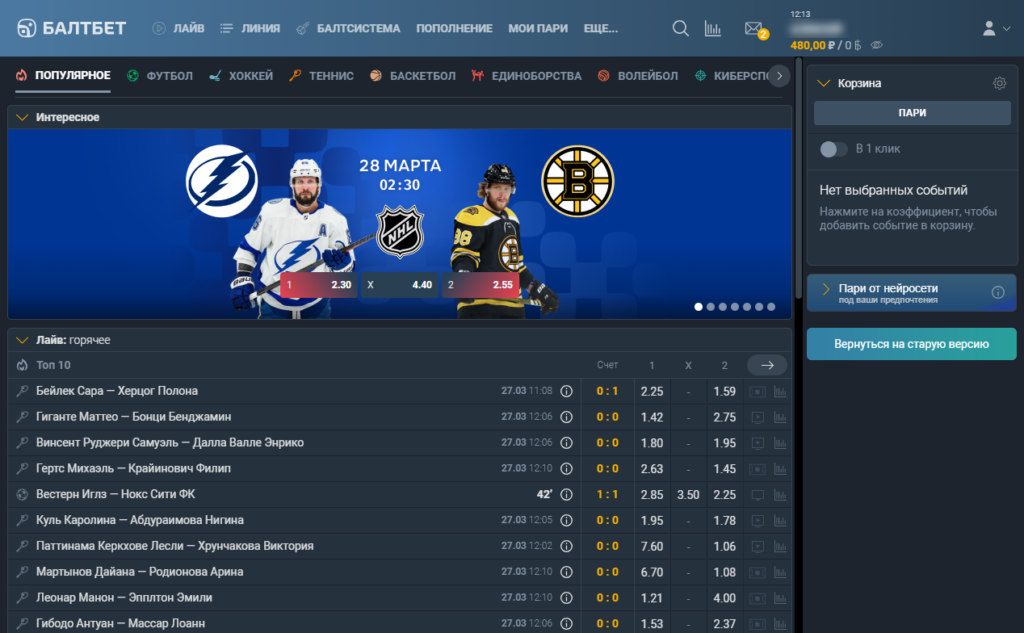Expand Пари от нейросети panel
The image size is (1024, 633).
[826, 289]
